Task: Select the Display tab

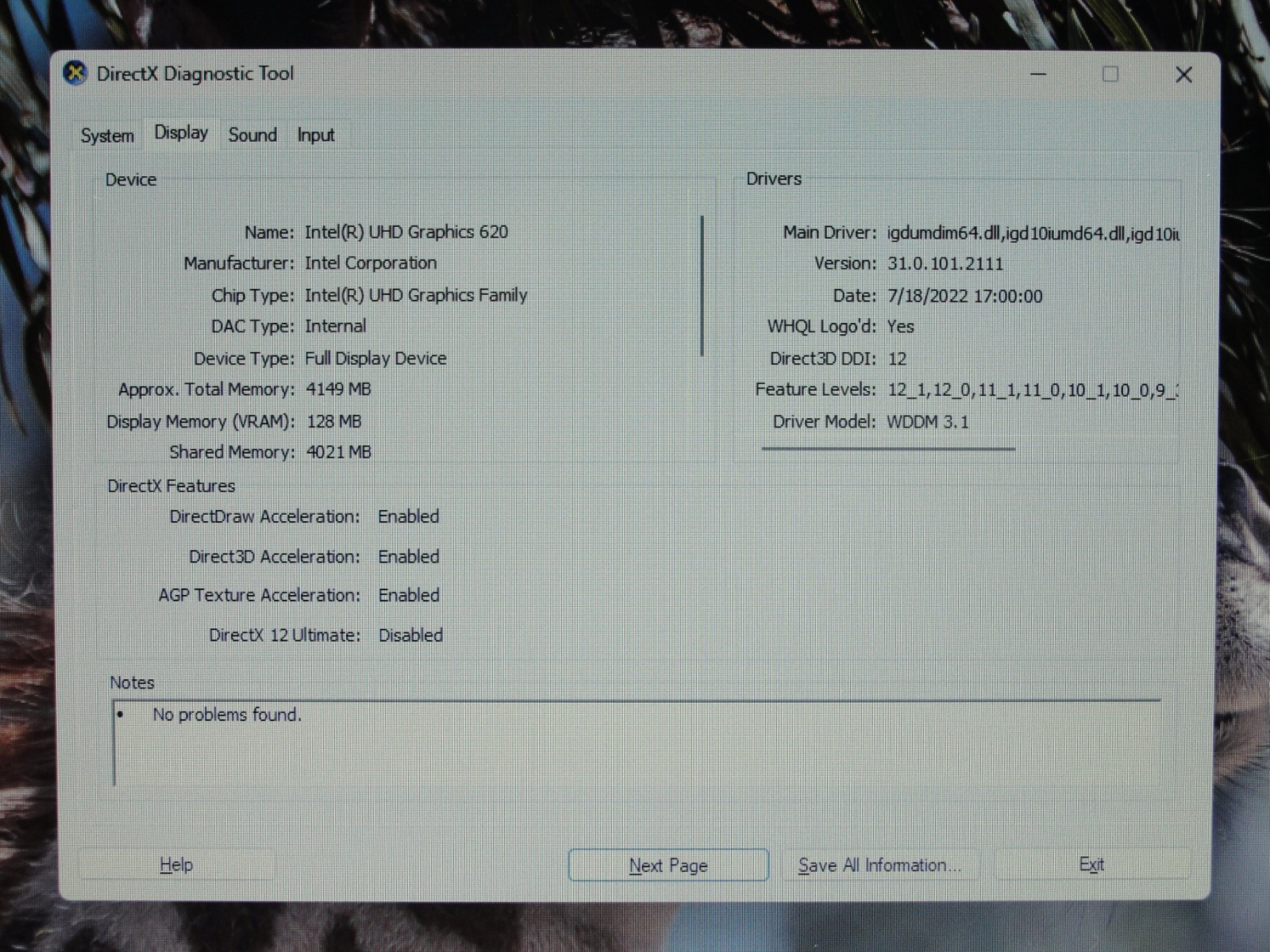Action: click(x=181, y=132)
